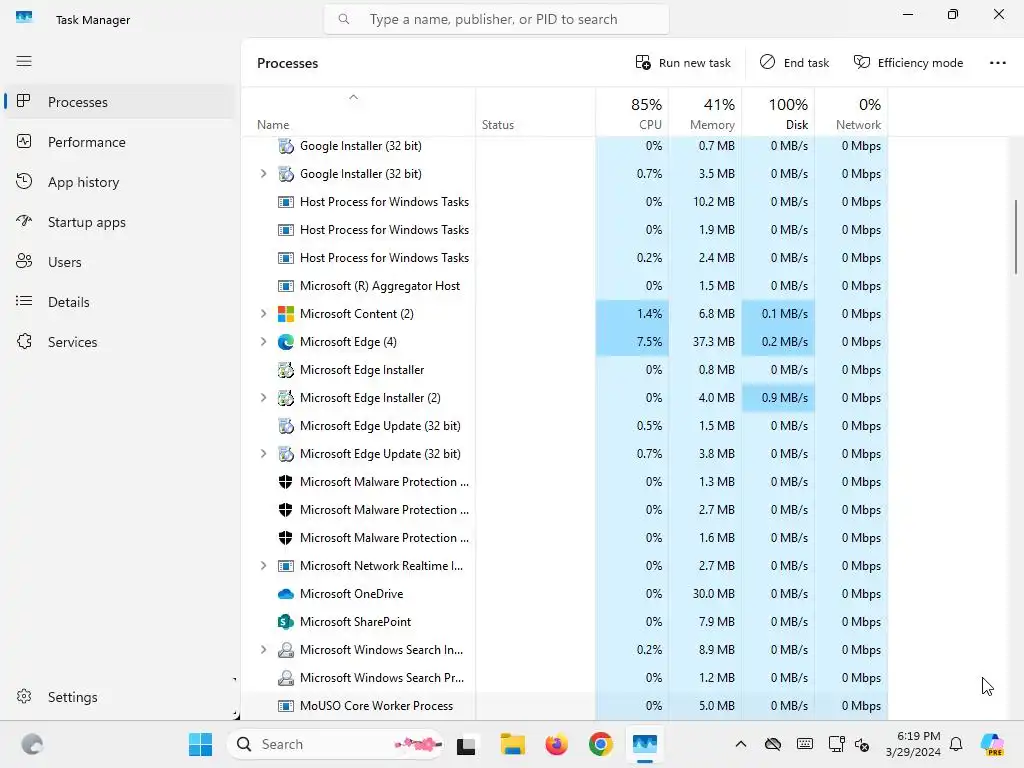The image size is (1024, 768).
Task: Click Run new task button
Action: [x=682, y=63]
